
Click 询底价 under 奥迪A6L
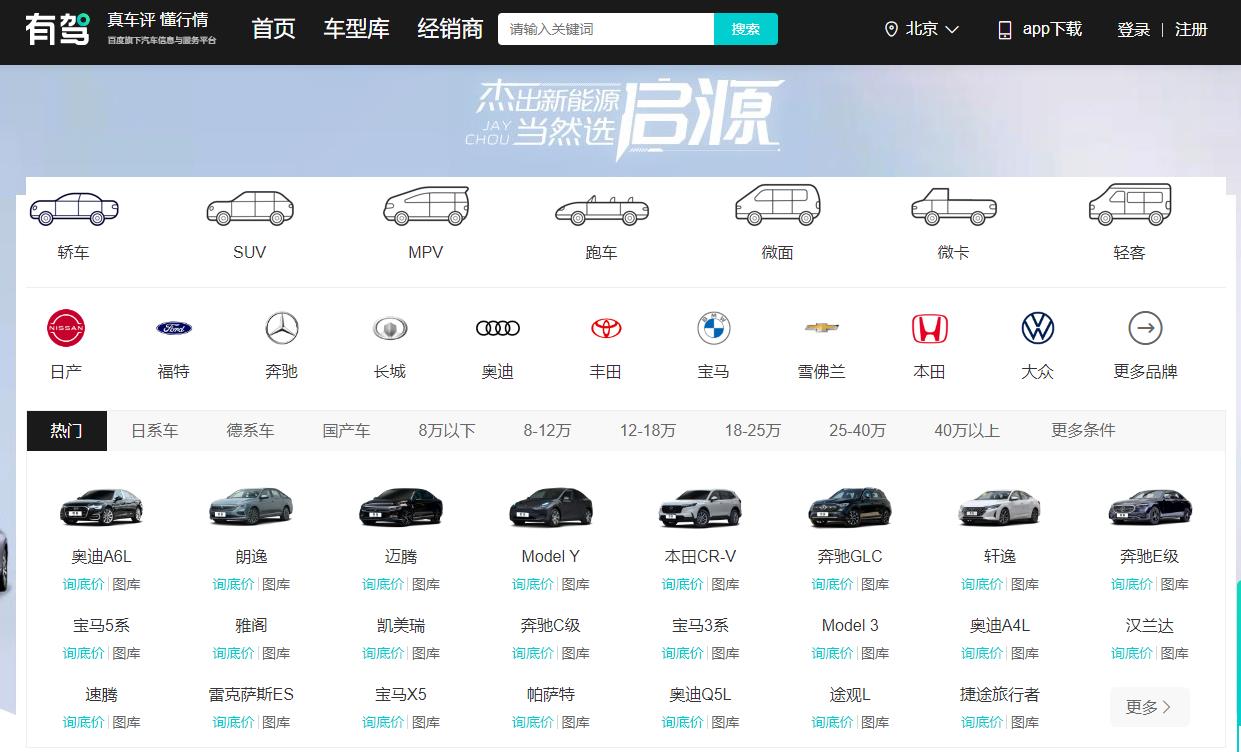tap(83, 584)
